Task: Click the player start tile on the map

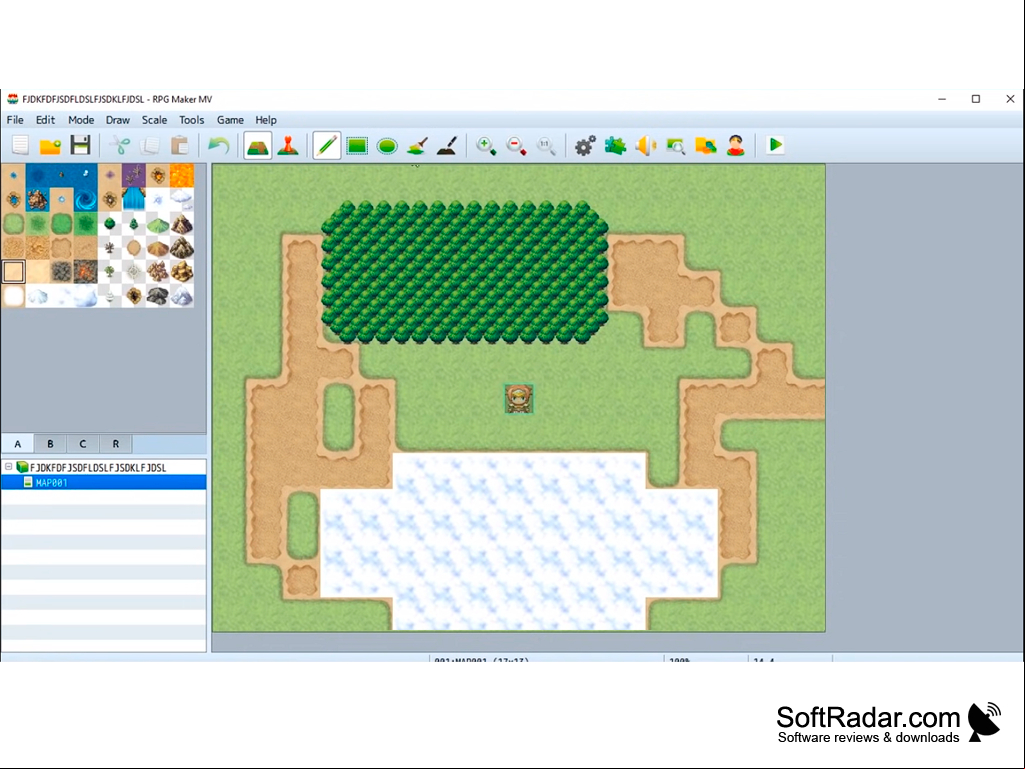Action: (519, 398)
